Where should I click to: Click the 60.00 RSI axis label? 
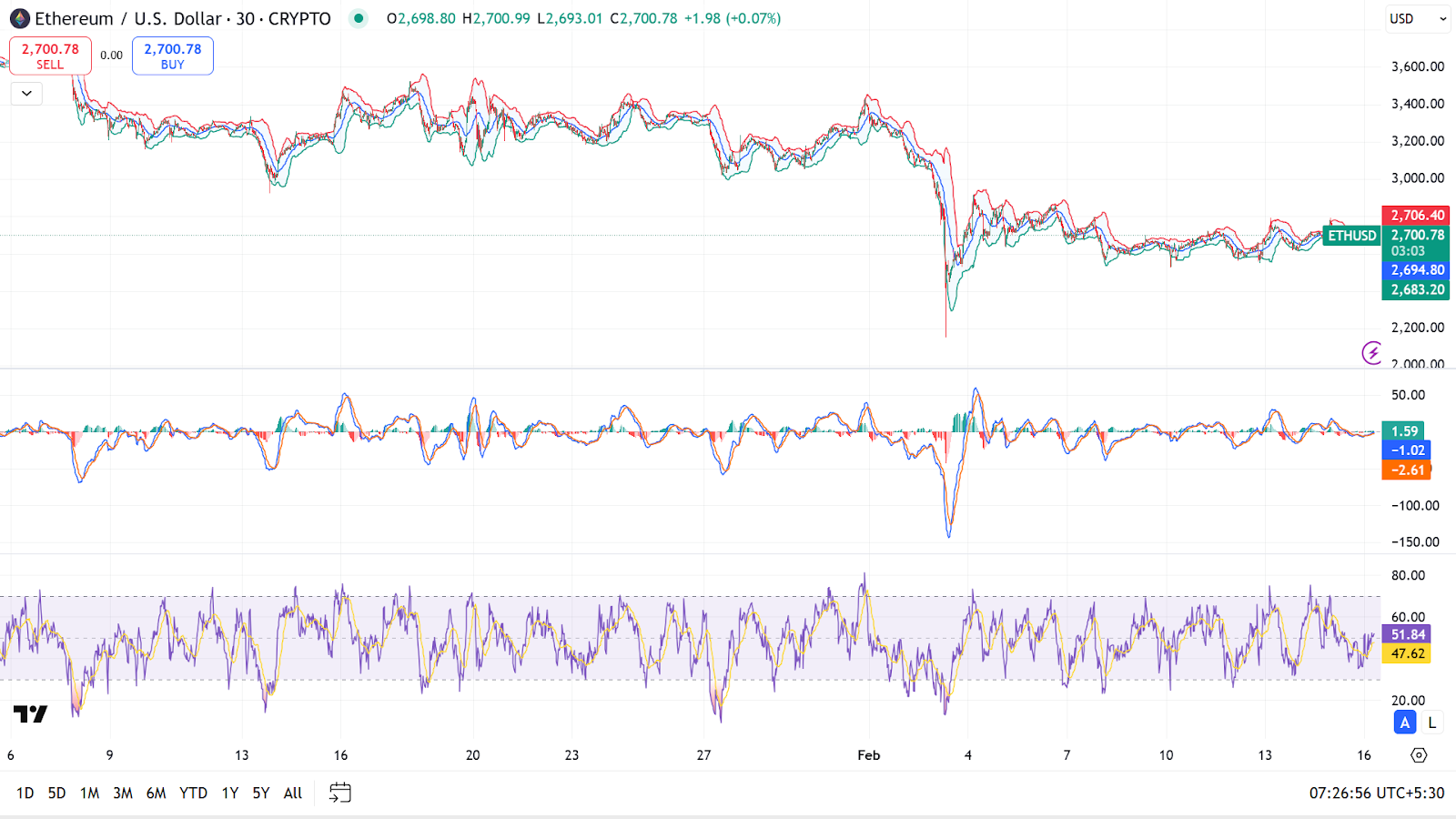[x=1408, y=617]
